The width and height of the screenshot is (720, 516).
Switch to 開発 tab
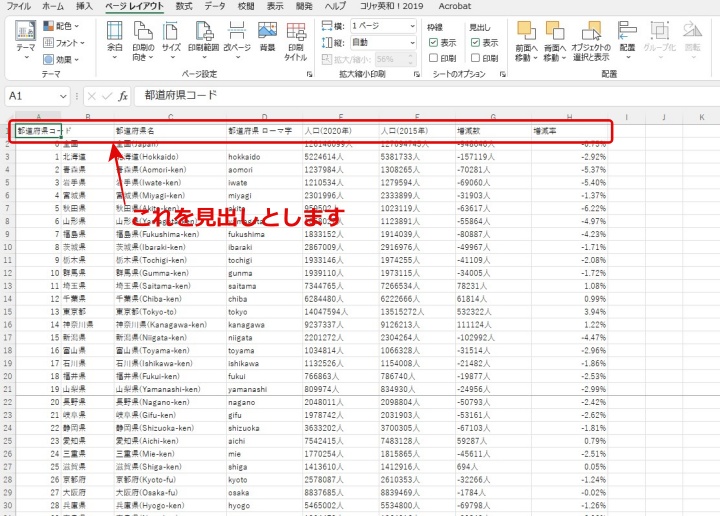[304, 6]
